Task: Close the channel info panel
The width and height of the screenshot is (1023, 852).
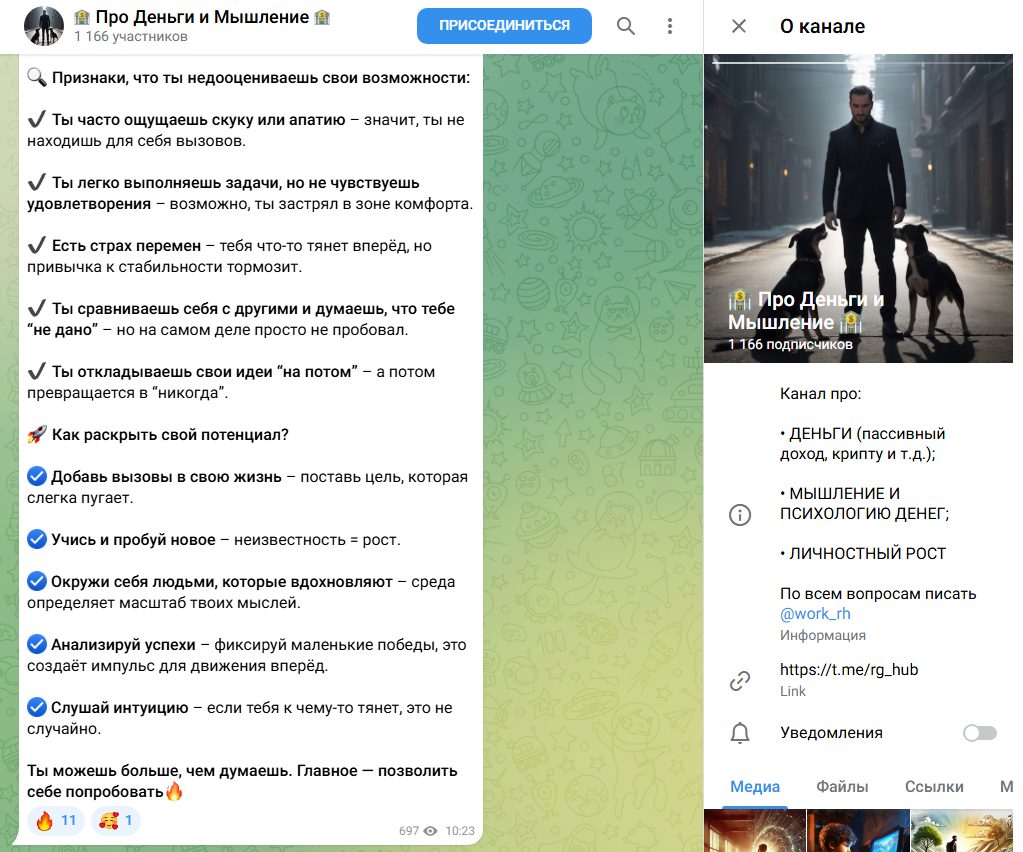Action: [739, 26]
